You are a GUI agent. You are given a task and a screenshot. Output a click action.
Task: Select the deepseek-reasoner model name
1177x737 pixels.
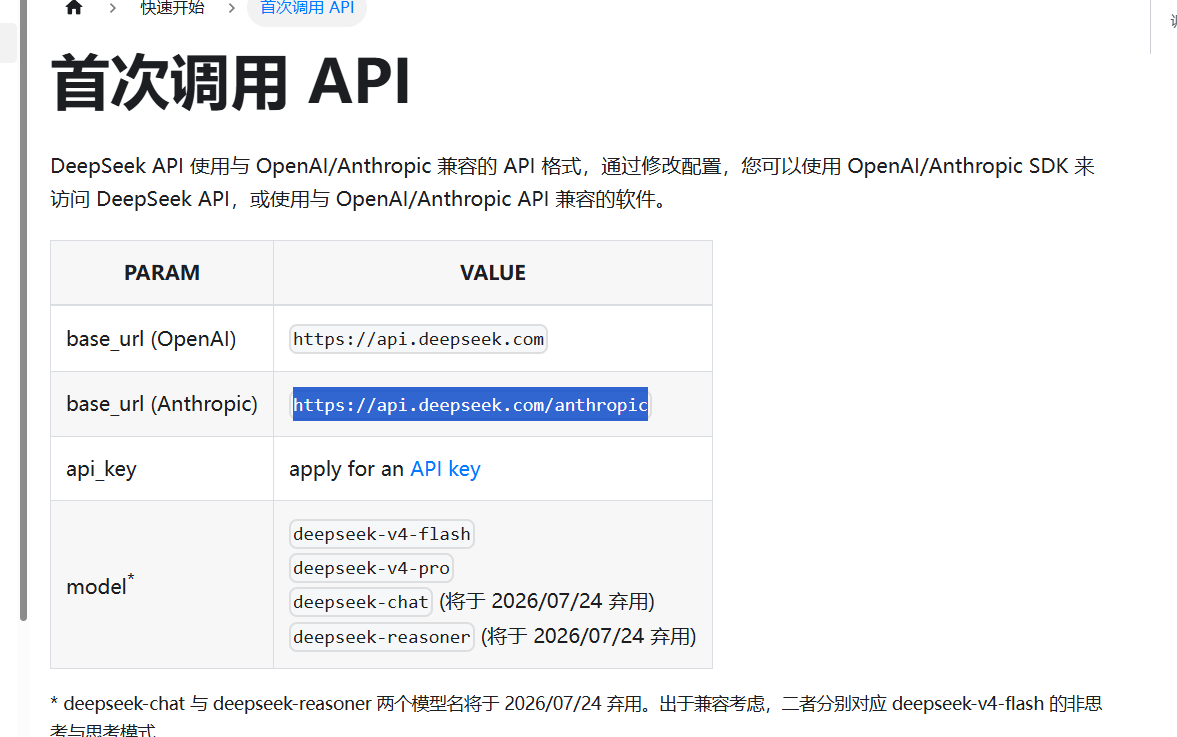(x=381, y=637)
